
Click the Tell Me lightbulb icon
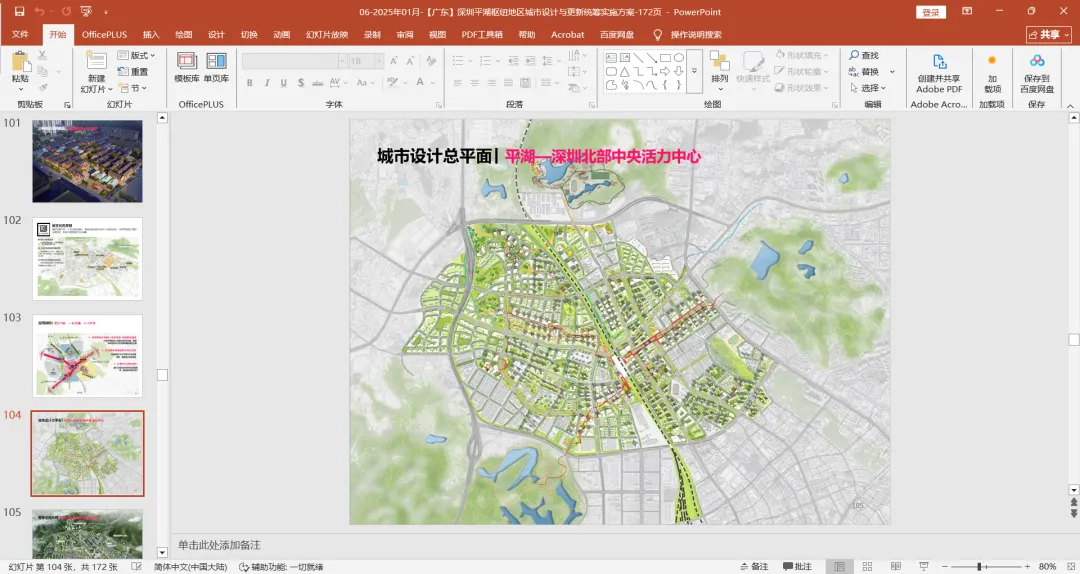pyautogui.click(x=657, y=34)
